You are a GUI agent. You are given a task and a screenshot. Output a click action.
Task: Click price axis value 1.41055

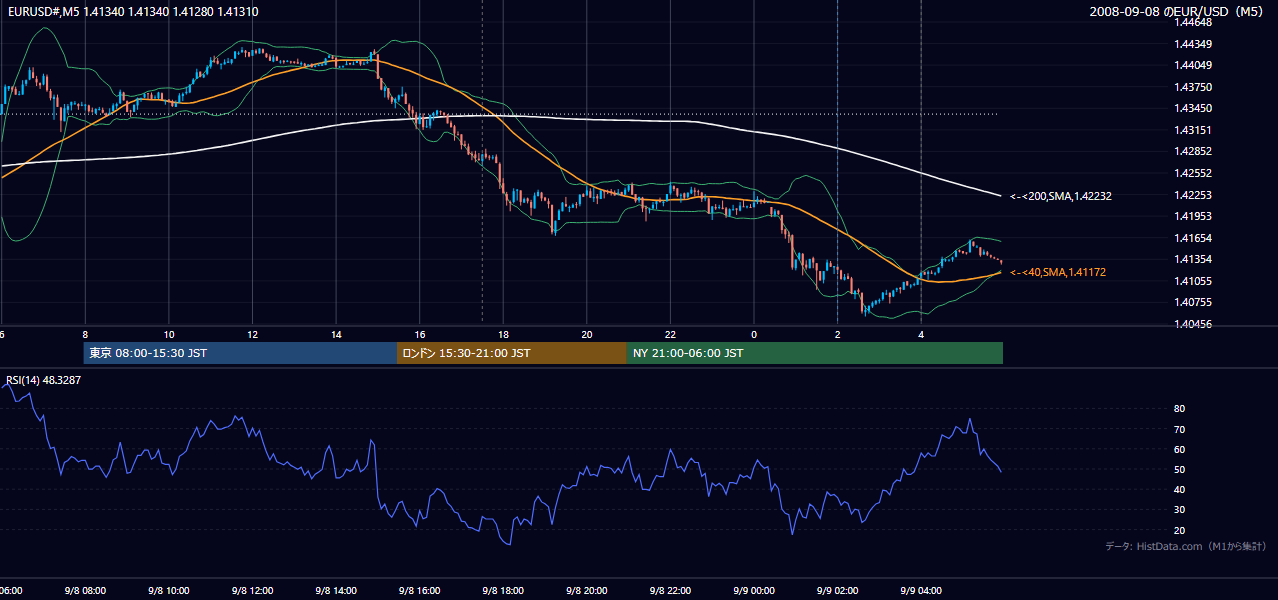[1194, 281]
